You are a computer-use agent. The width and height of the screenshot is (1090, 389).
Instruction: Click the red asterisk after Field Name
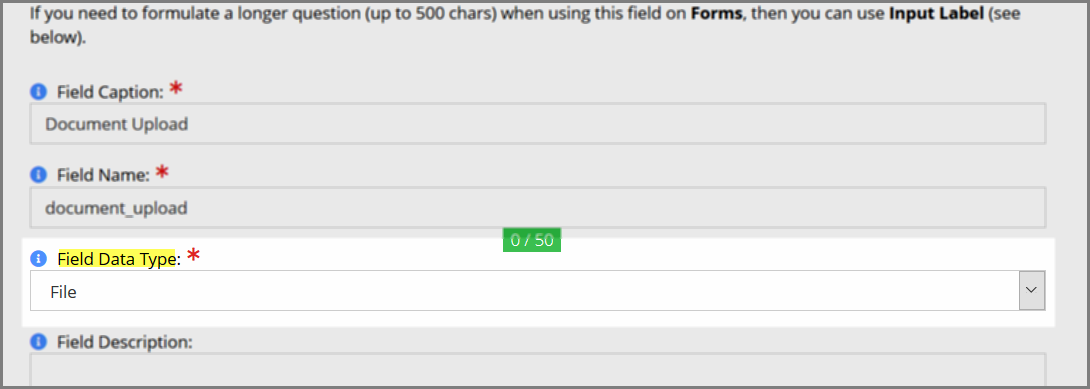pos(162,172)
